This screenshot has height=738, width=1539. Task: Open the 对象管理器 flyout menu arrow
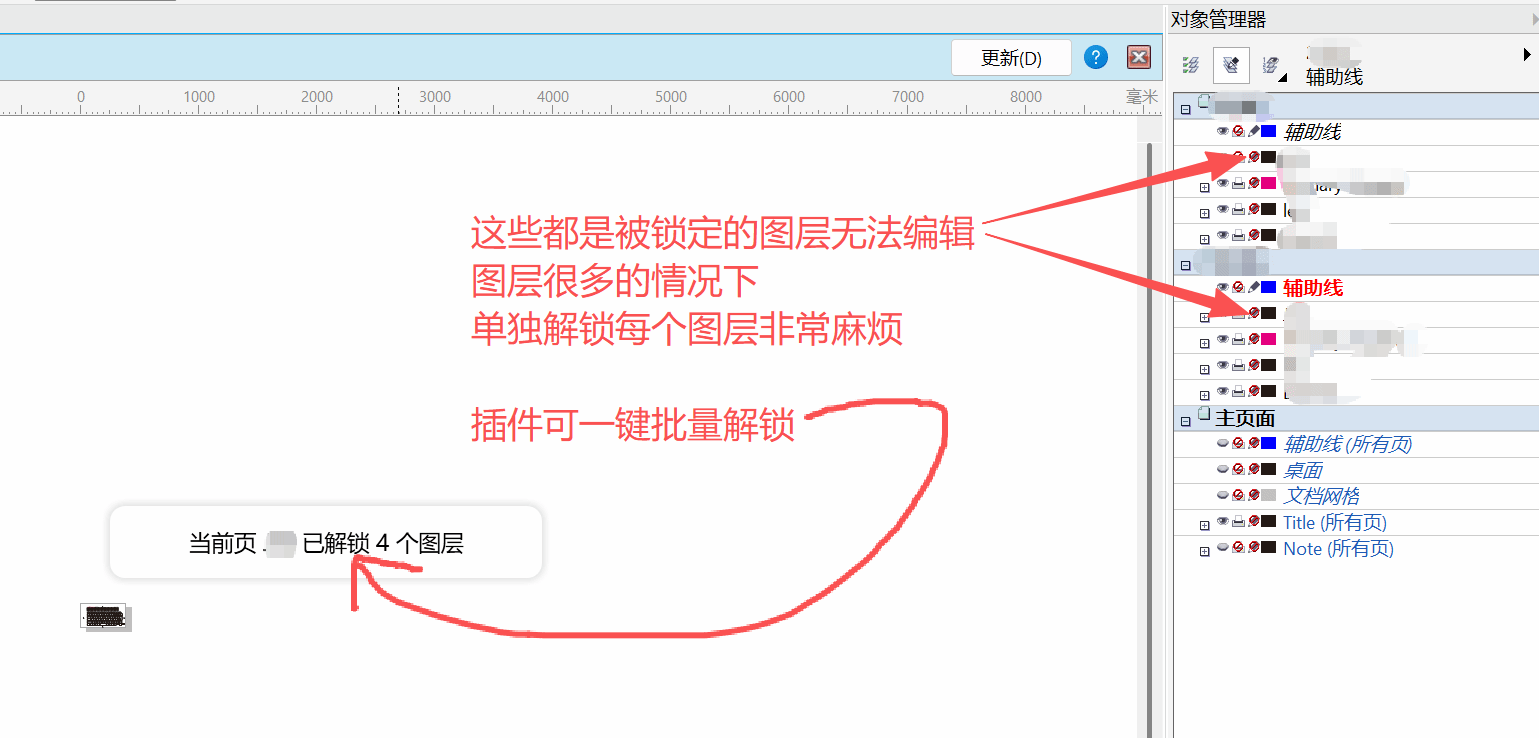pyautogui.click(x=1527, y=54)
